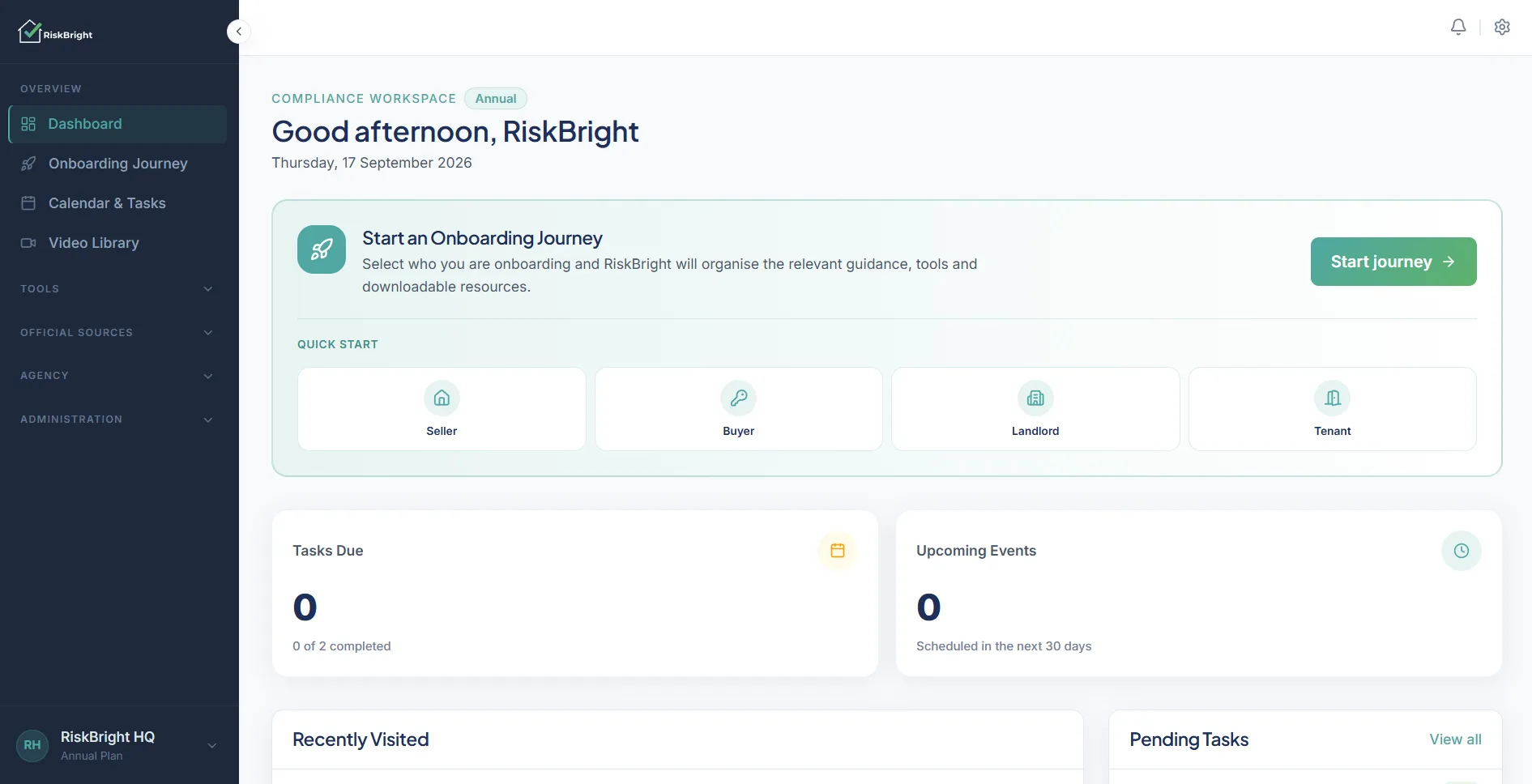Click the Tenant door icon
The height and width of the screenshot is (784, 1532).
tap(1333, 398)
